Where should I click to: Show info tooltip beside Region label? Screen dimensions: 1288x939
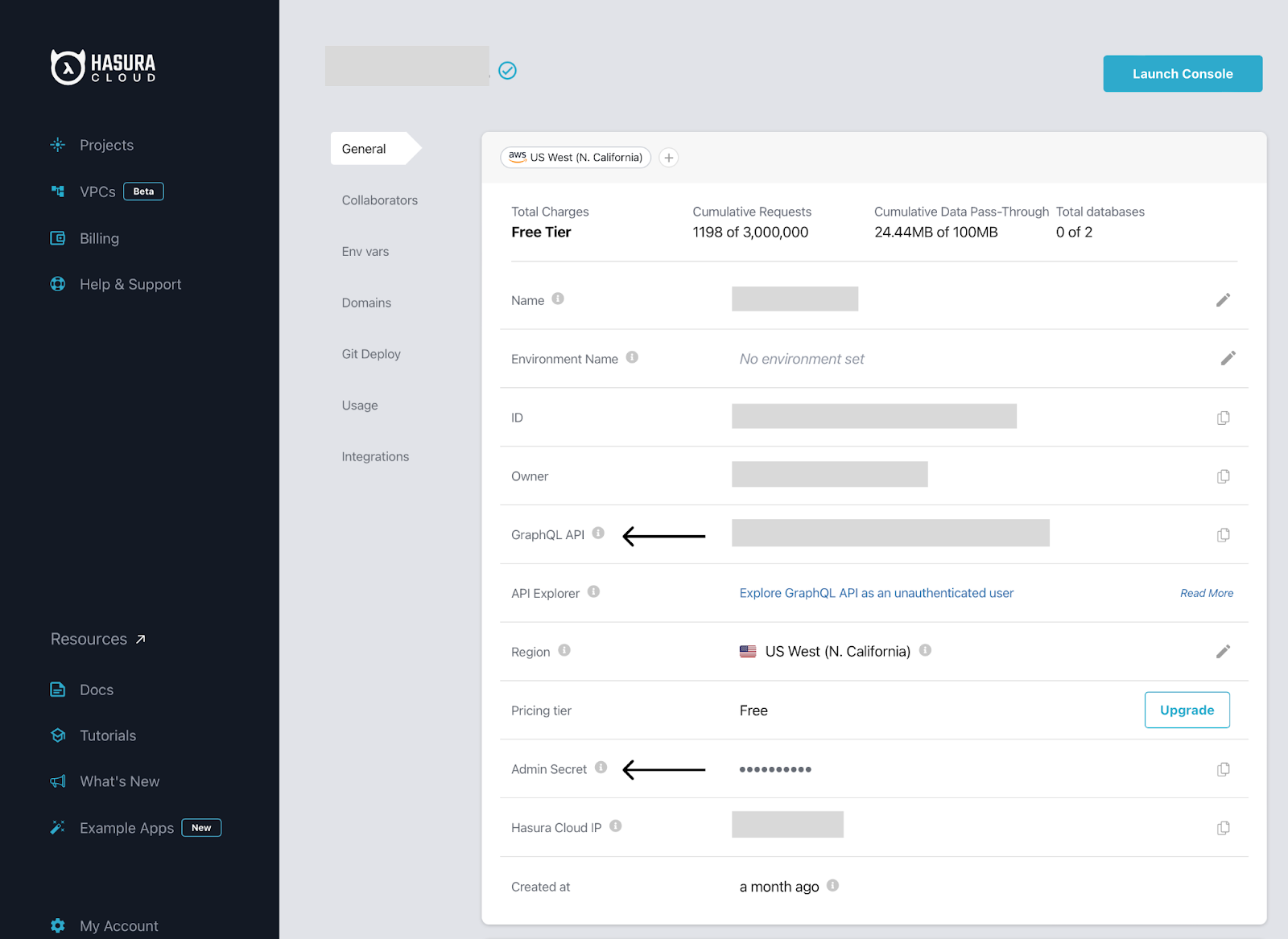[x=564, y=650]
